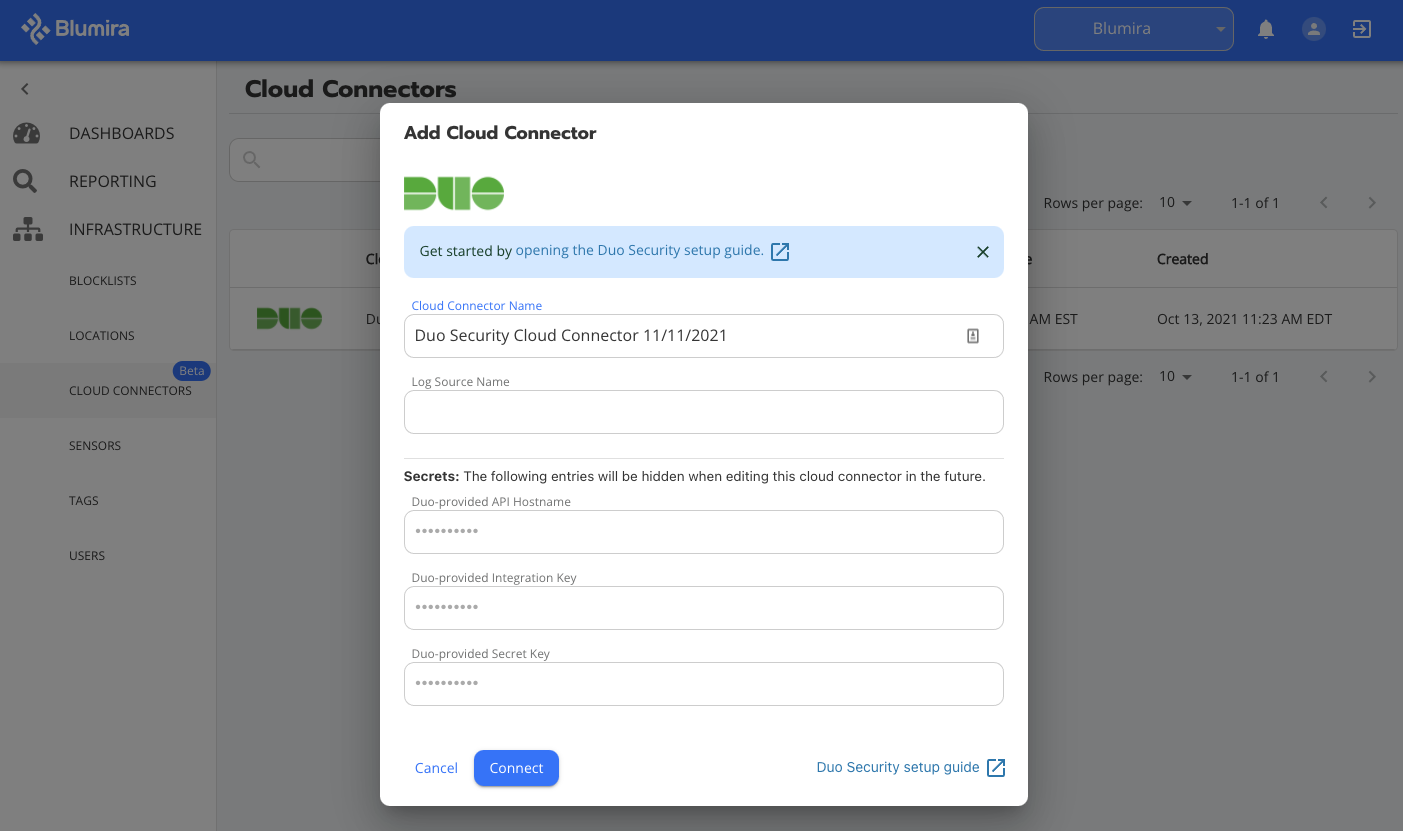This screenshot has width=1403, height=831.
Task: Select Sensors submenu item
Action: pyautogui.click(x=95, y=446)
